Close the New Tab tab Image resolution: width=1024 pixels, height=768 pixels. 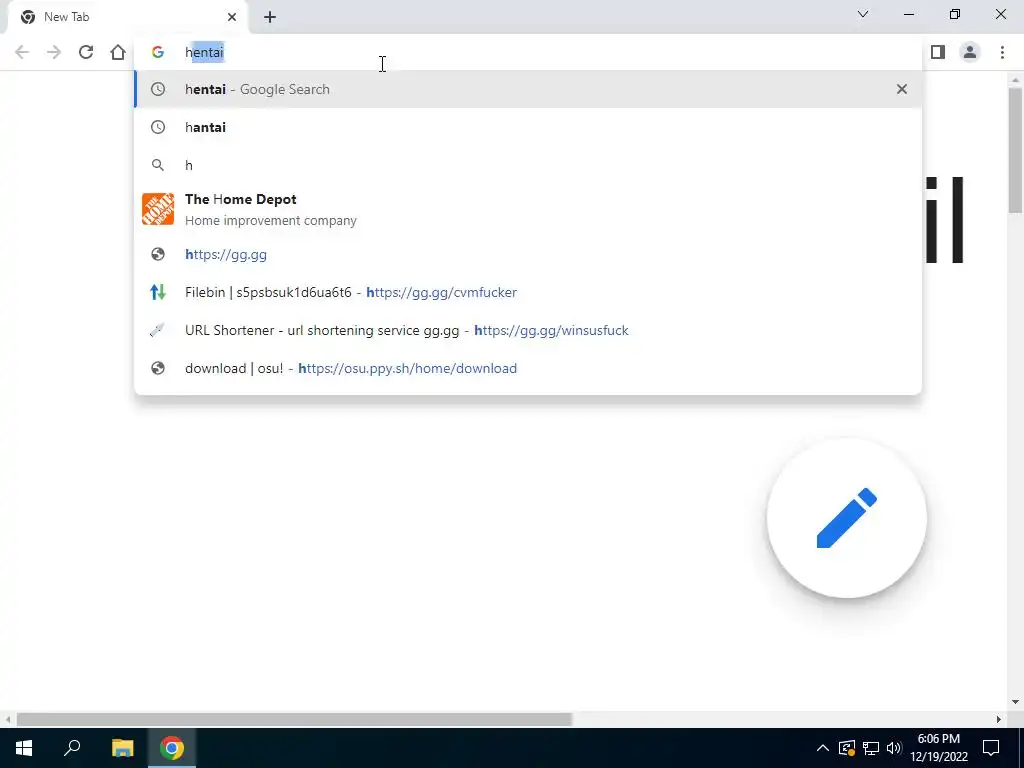tap(232, 17)
